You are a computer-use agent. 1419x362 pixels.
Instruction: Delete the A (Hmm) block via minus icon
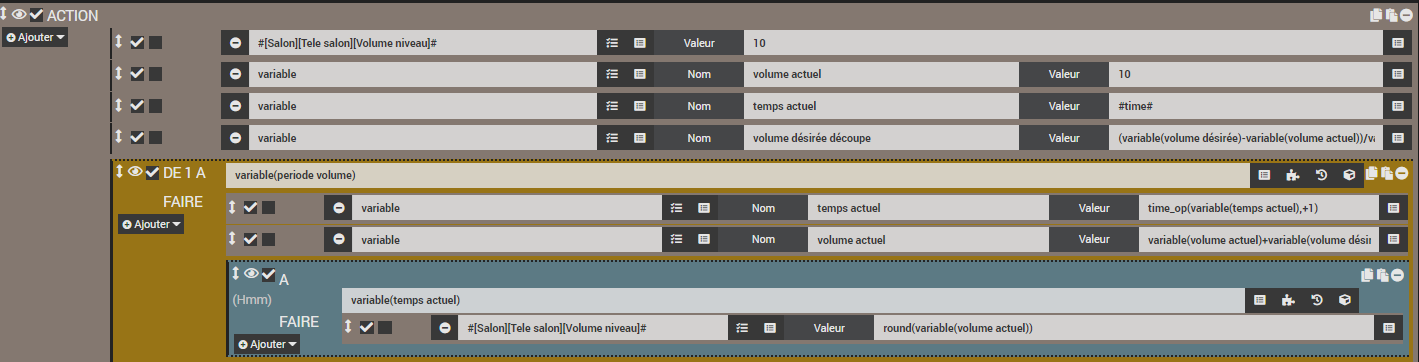[x=1397, y=275]
